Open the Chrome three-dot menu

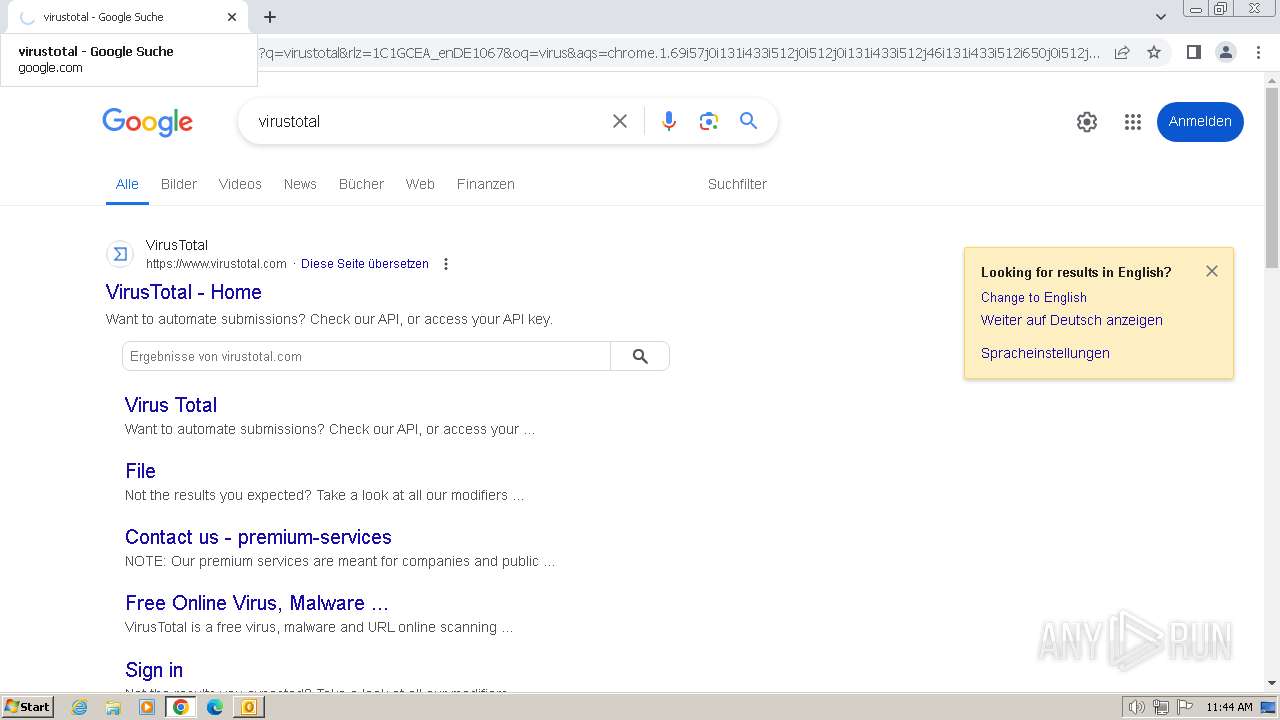[1257, 52]
